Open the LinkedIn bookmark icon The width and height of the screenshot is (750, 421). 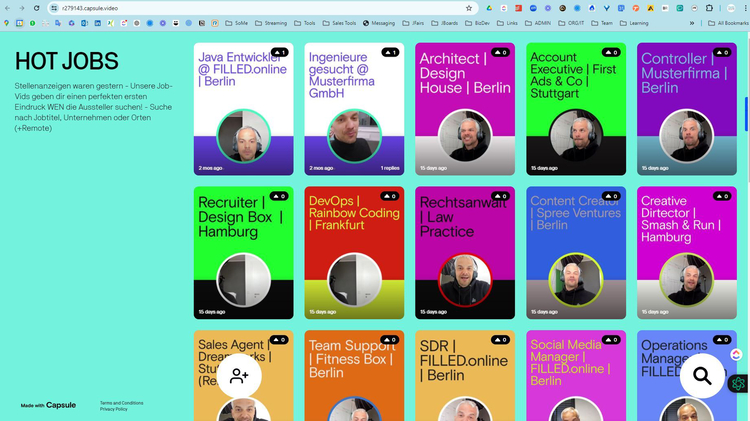coord(98,23)
